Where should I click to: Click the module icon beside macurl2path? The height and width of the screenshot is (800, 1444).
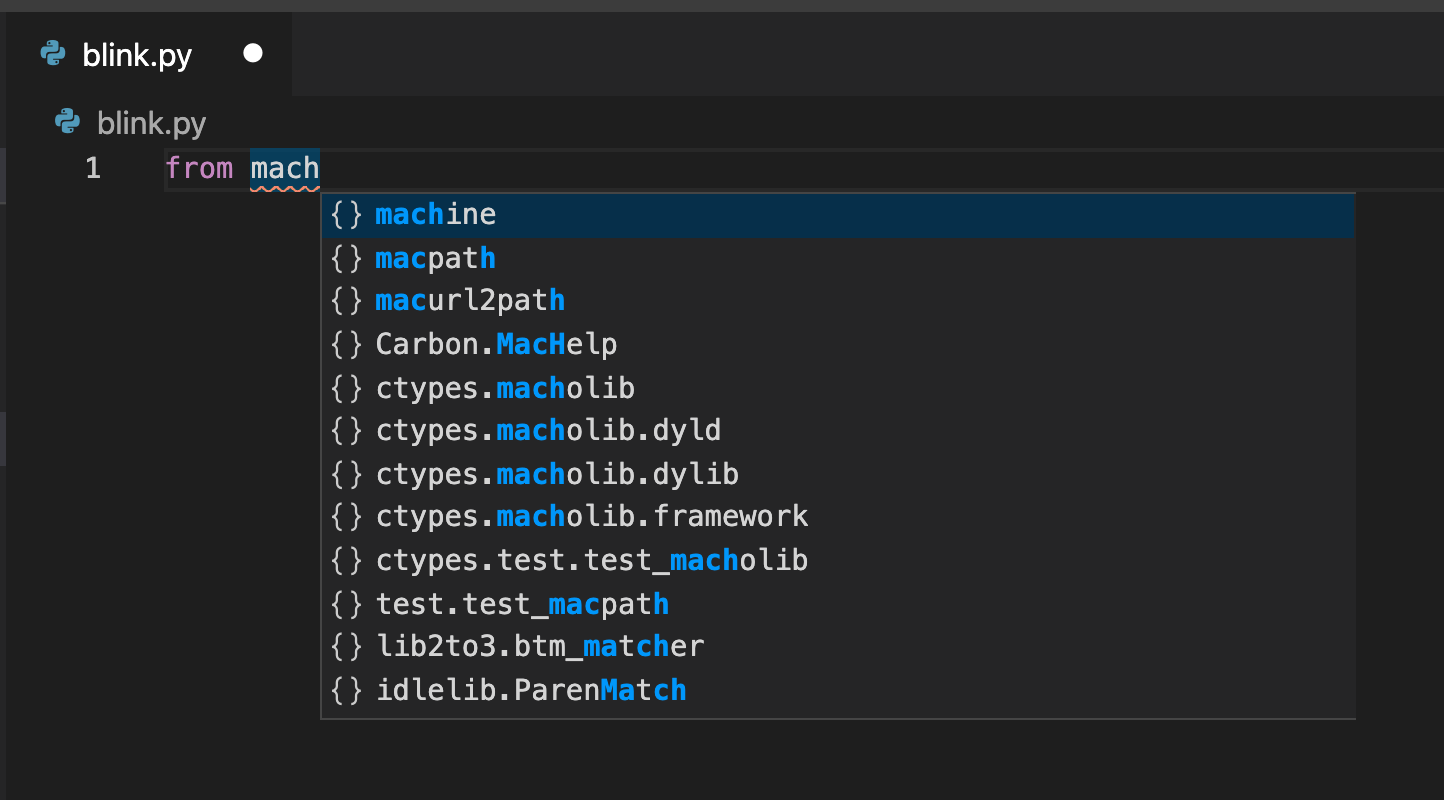tap(346, 301)
